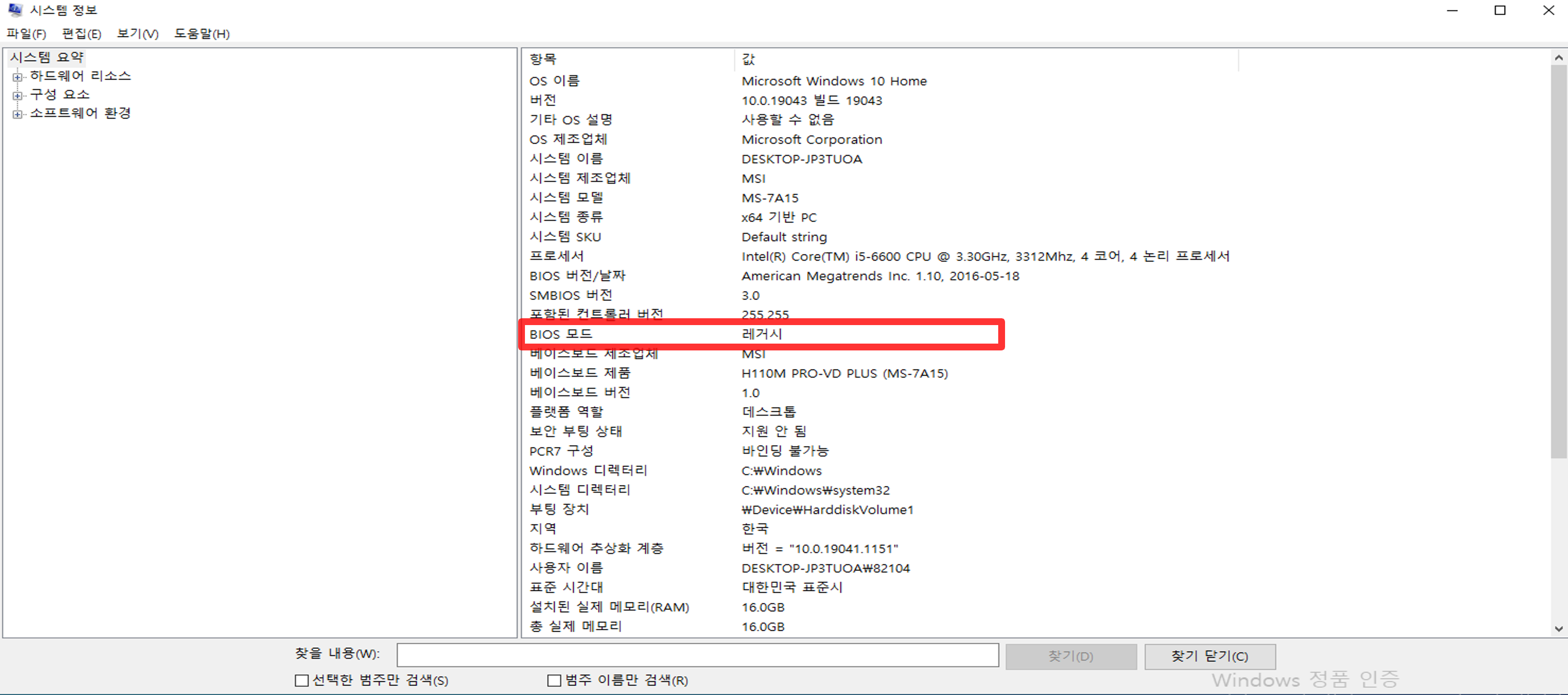
Task: Open the 파일(F) menu
Action: tap(26, 34)
